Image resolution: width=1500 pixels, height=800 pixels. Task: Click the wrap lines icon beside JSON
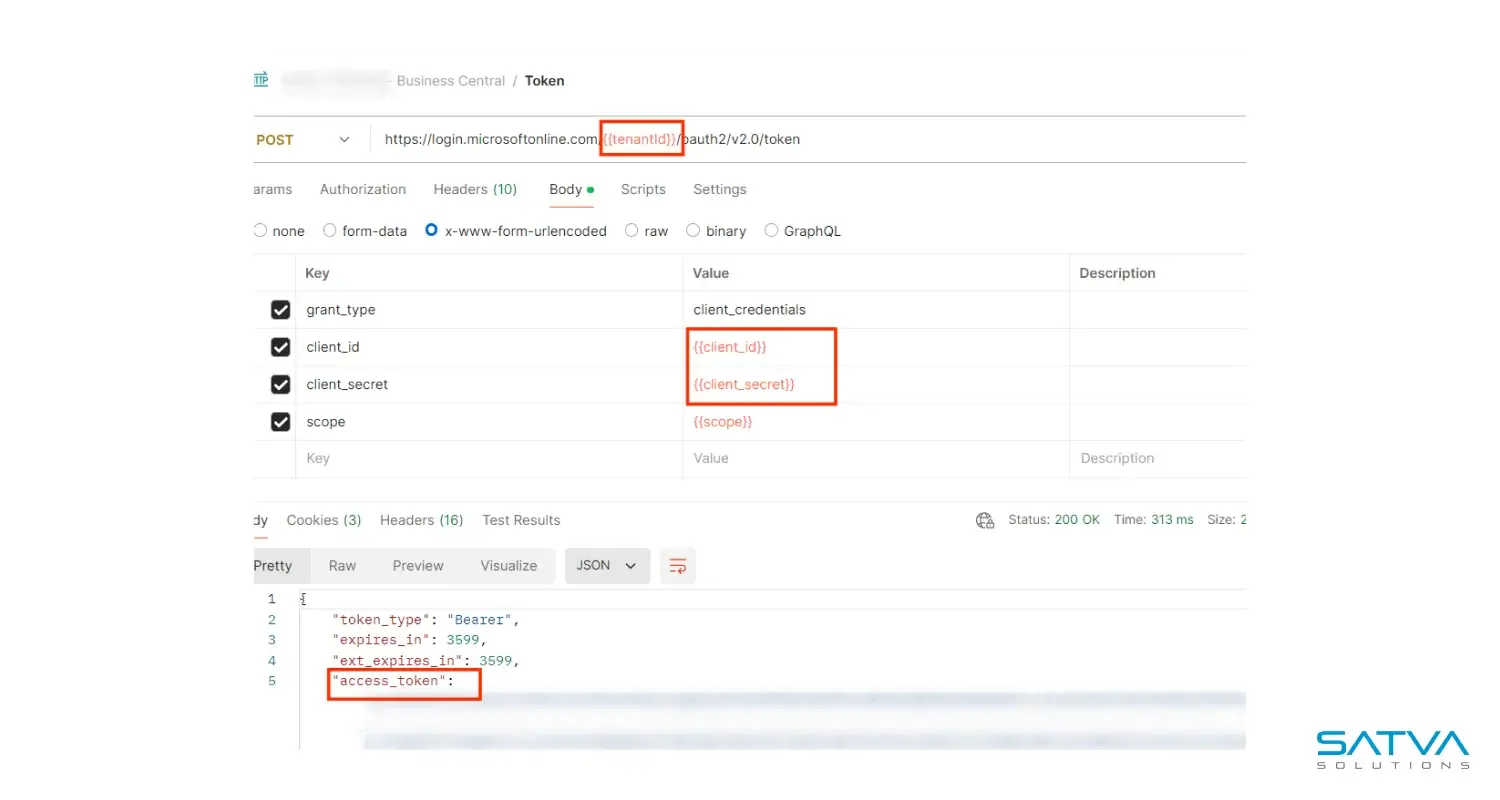[x=678, y=566]
